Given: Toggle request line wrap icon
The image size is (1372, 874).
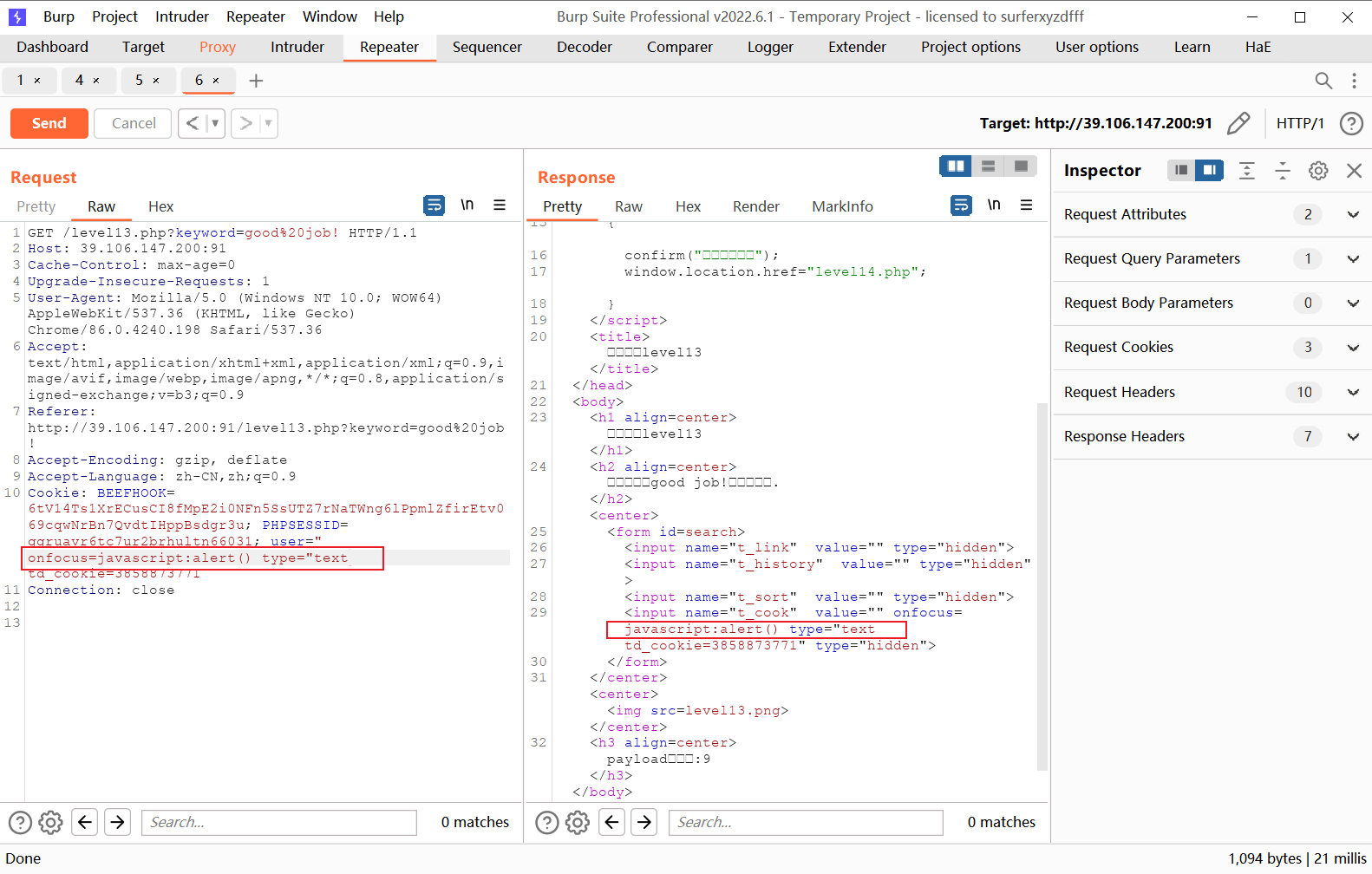Looking at the screenshot, I should click(434, 205).
